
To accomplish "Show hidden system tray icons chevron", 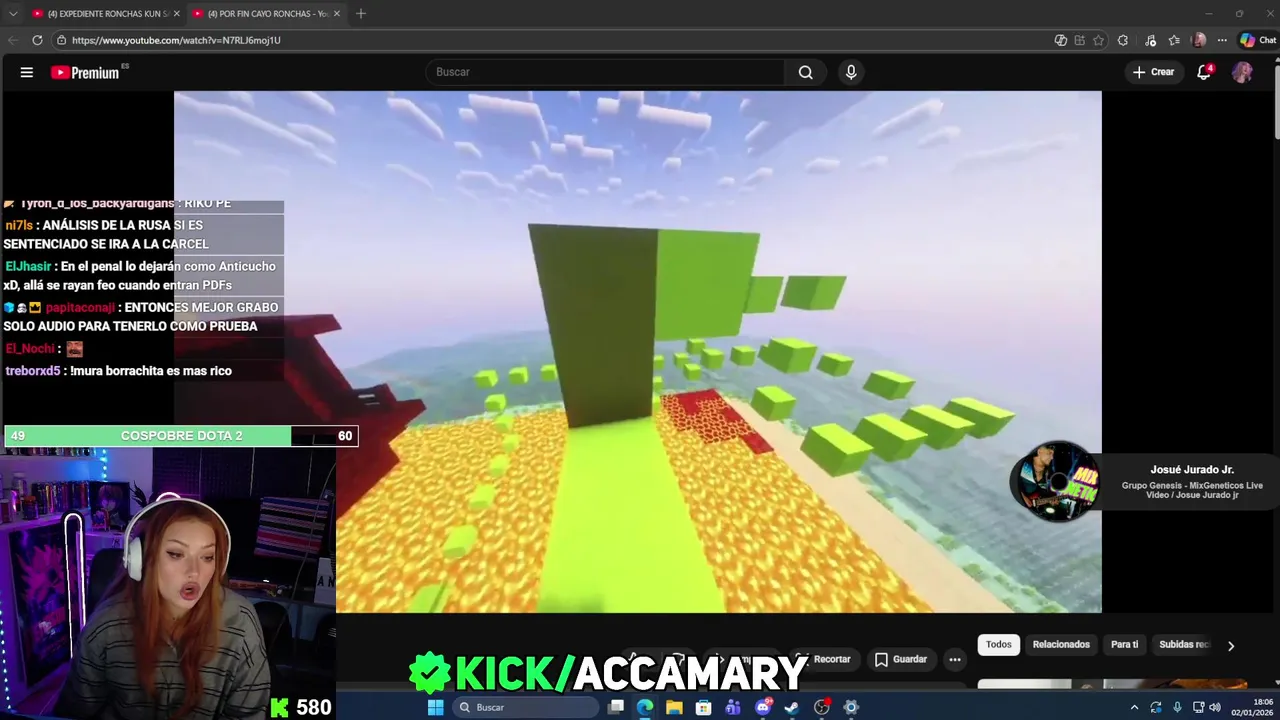I will (1134, 707).
